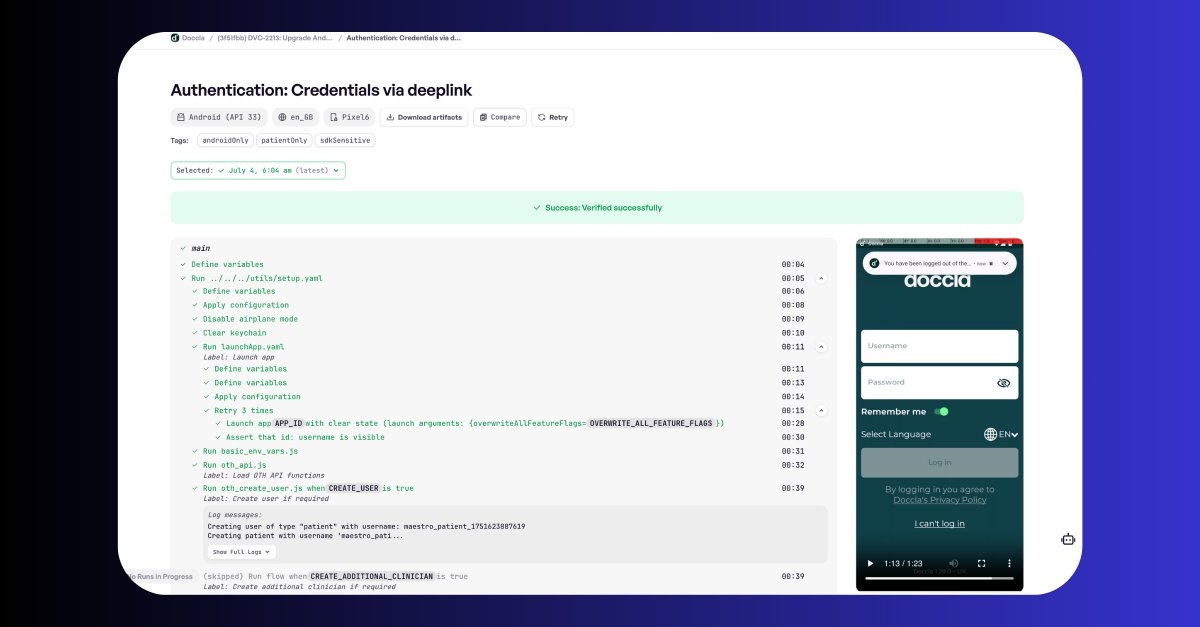Image resolution: width=1200 pixels, height=627 pixels.
Task: Open the Selected run date dropdown
Action: coord(258,171)
